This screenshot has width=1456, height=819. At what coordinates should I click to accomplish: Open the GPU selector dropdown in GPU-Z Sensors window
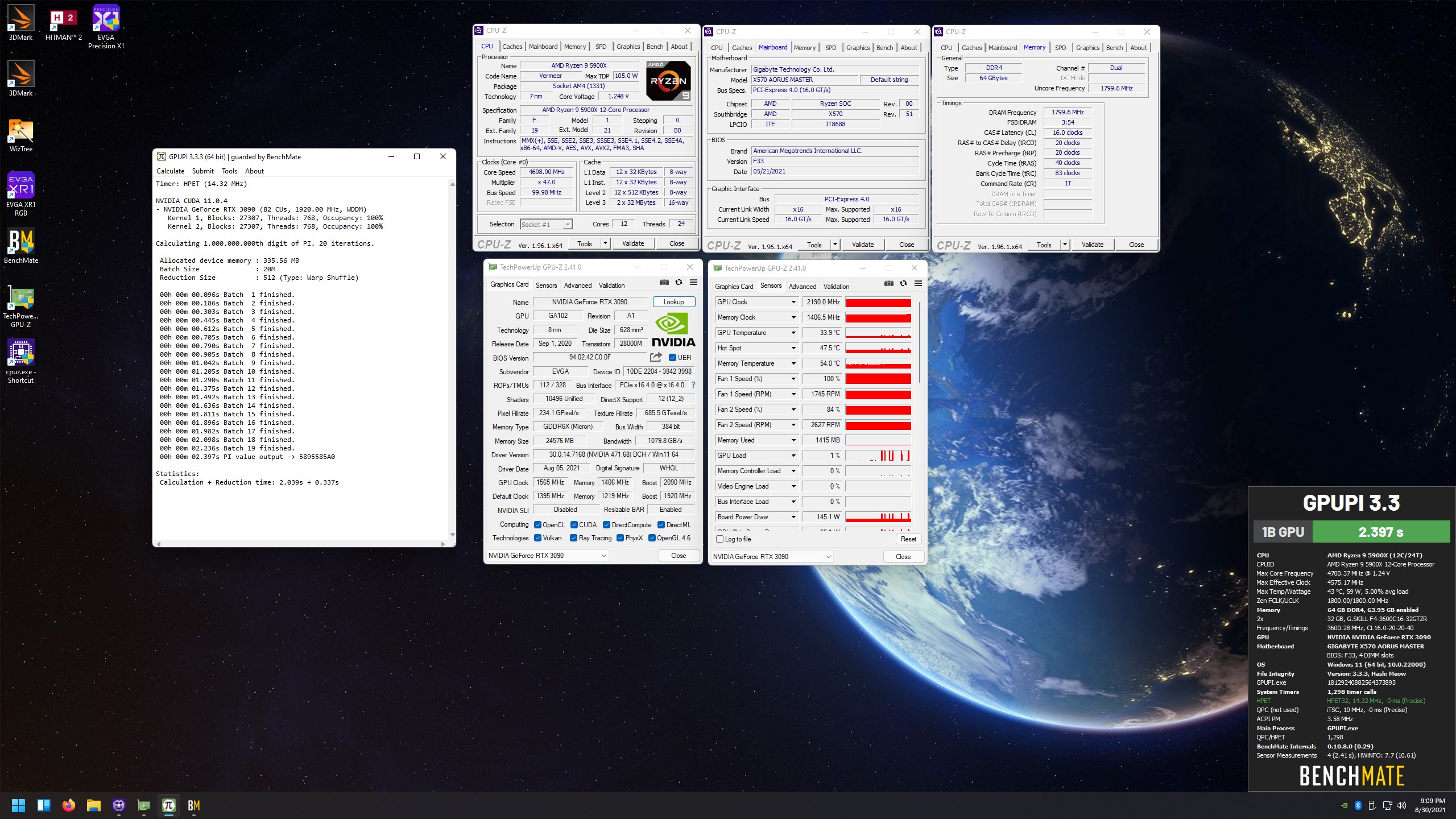(x=772, y=557)
